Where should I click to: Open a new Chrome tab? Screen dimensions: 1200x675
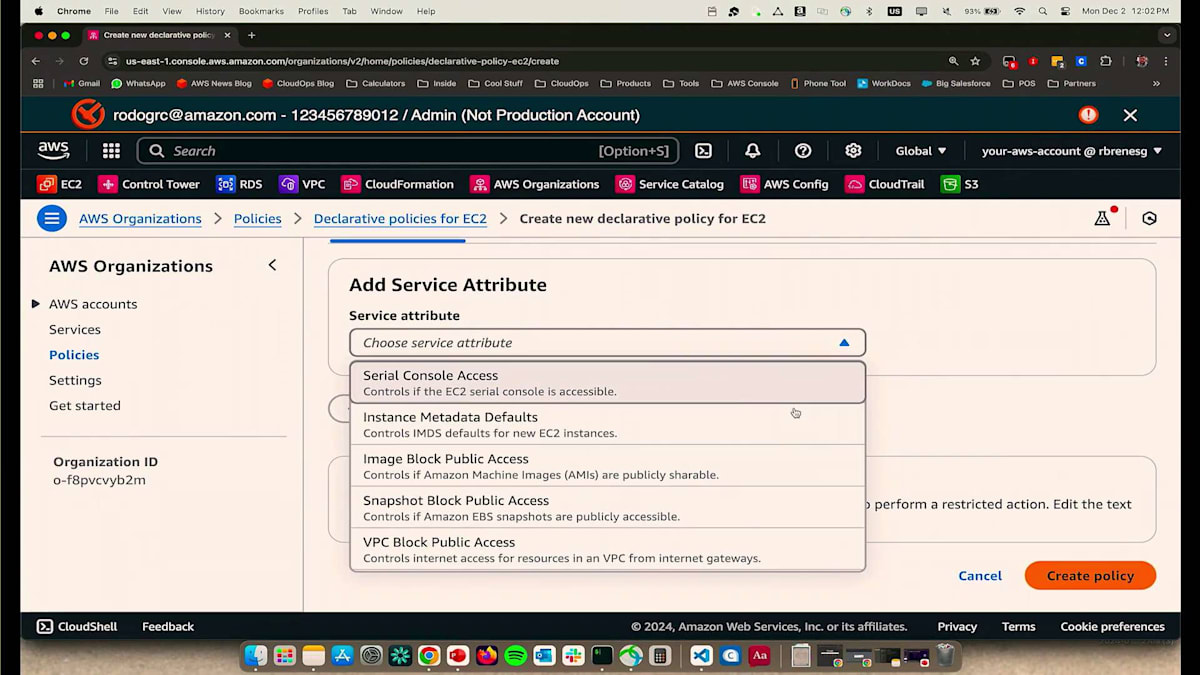click(251, 35)
